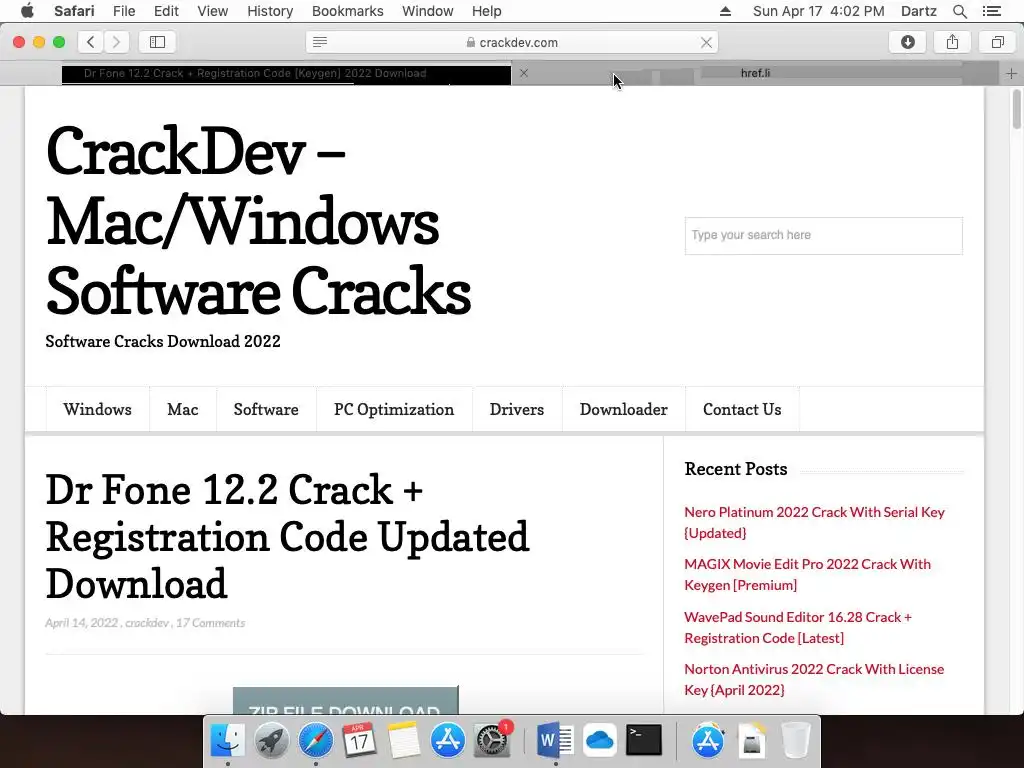This screenshot has width=1024, height=768.
Task: Open Launchpad rocket icon in Dock
Action: (271, 741)
